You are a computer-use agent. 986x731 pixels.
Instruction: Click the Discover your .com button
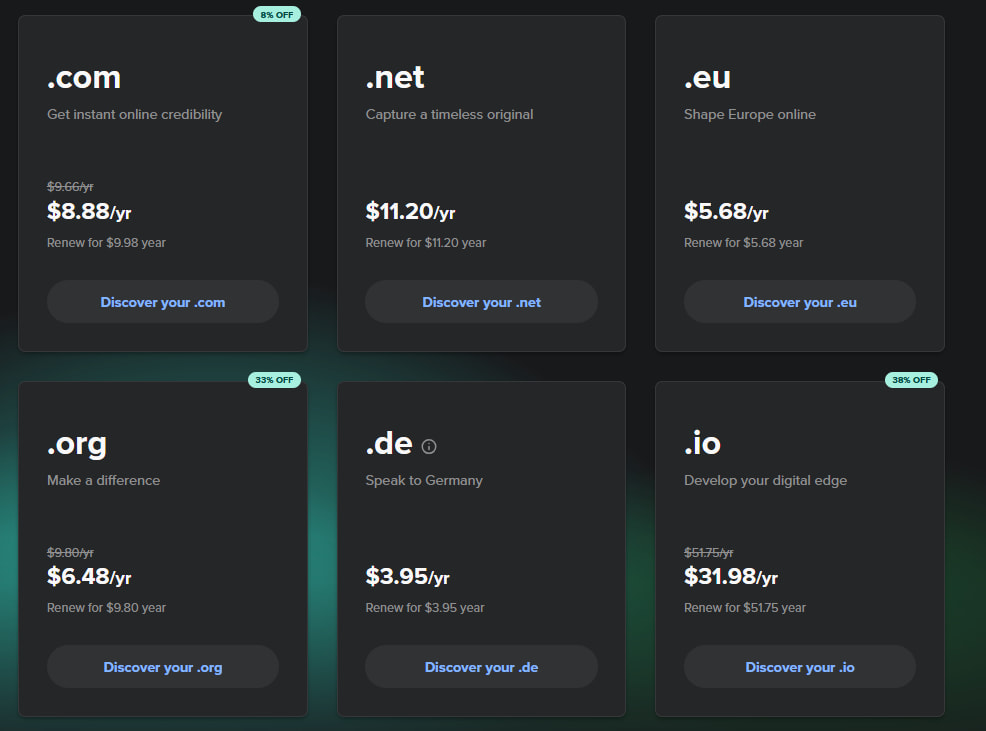(163, 302)
